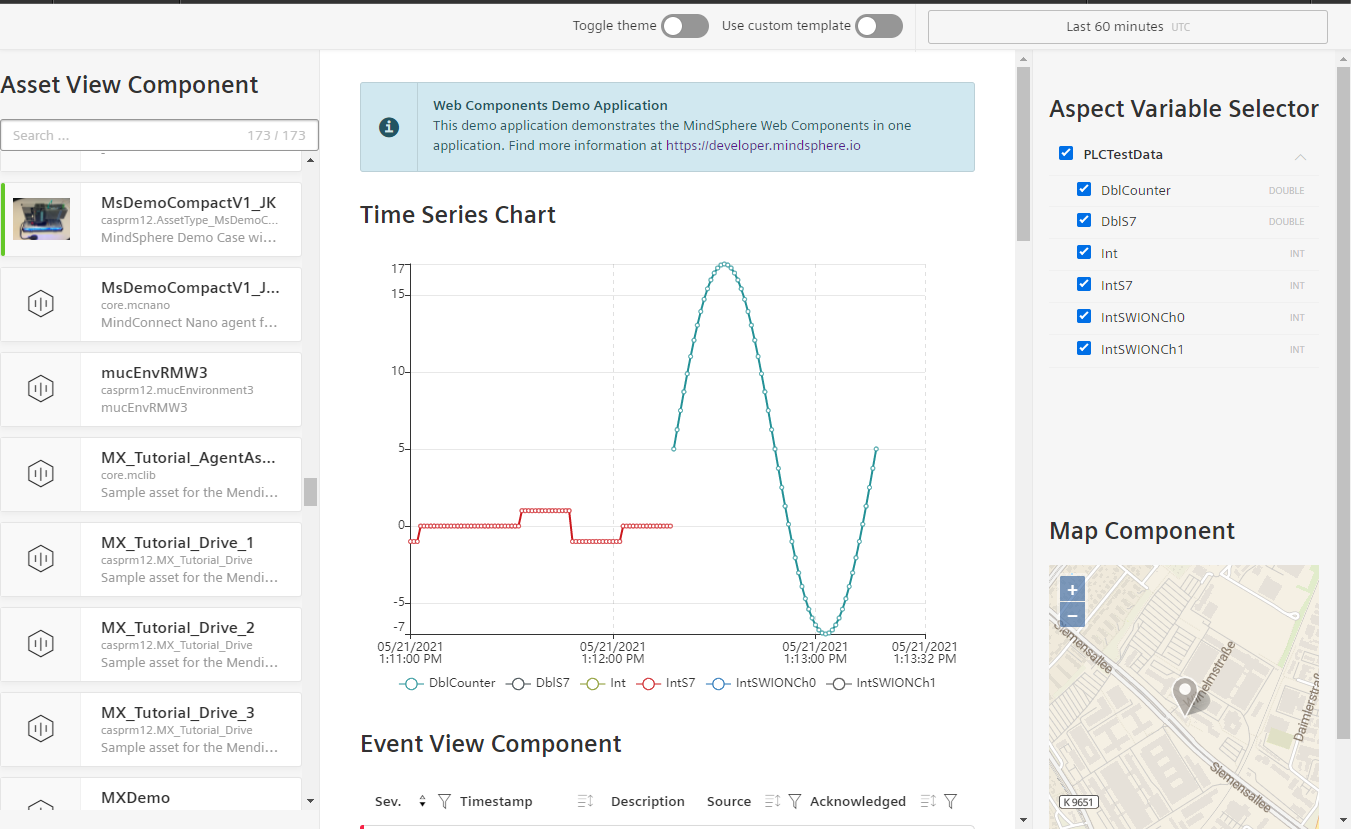Sort events by Source sort icon
Screen dimensions: 1351x829
[772, 801]
